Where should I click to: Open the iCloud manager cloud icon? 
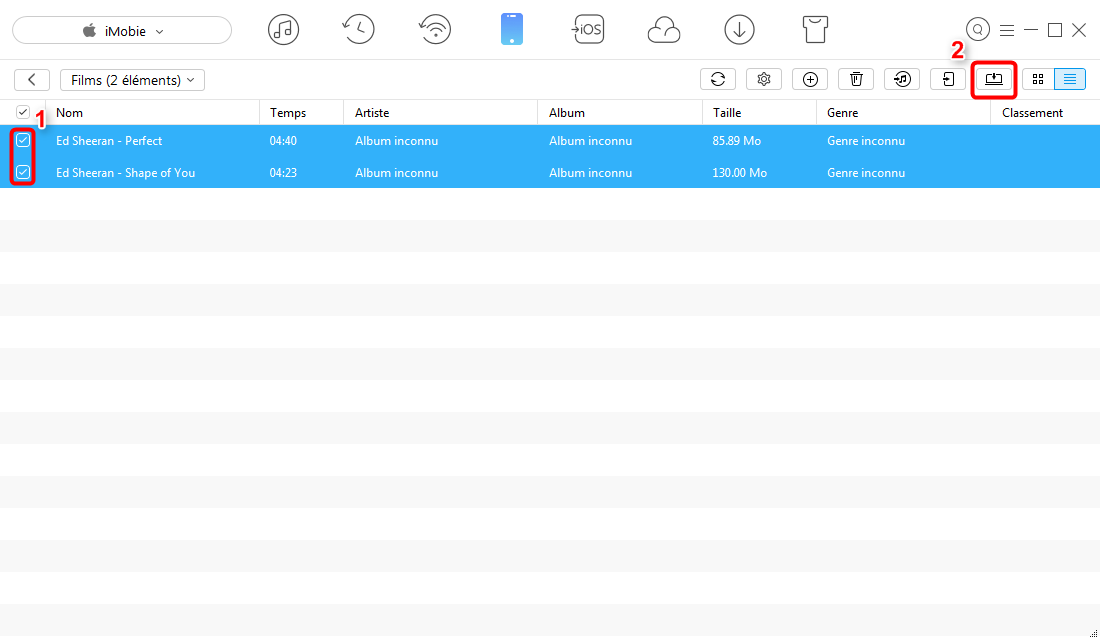(x=663, y=30)
